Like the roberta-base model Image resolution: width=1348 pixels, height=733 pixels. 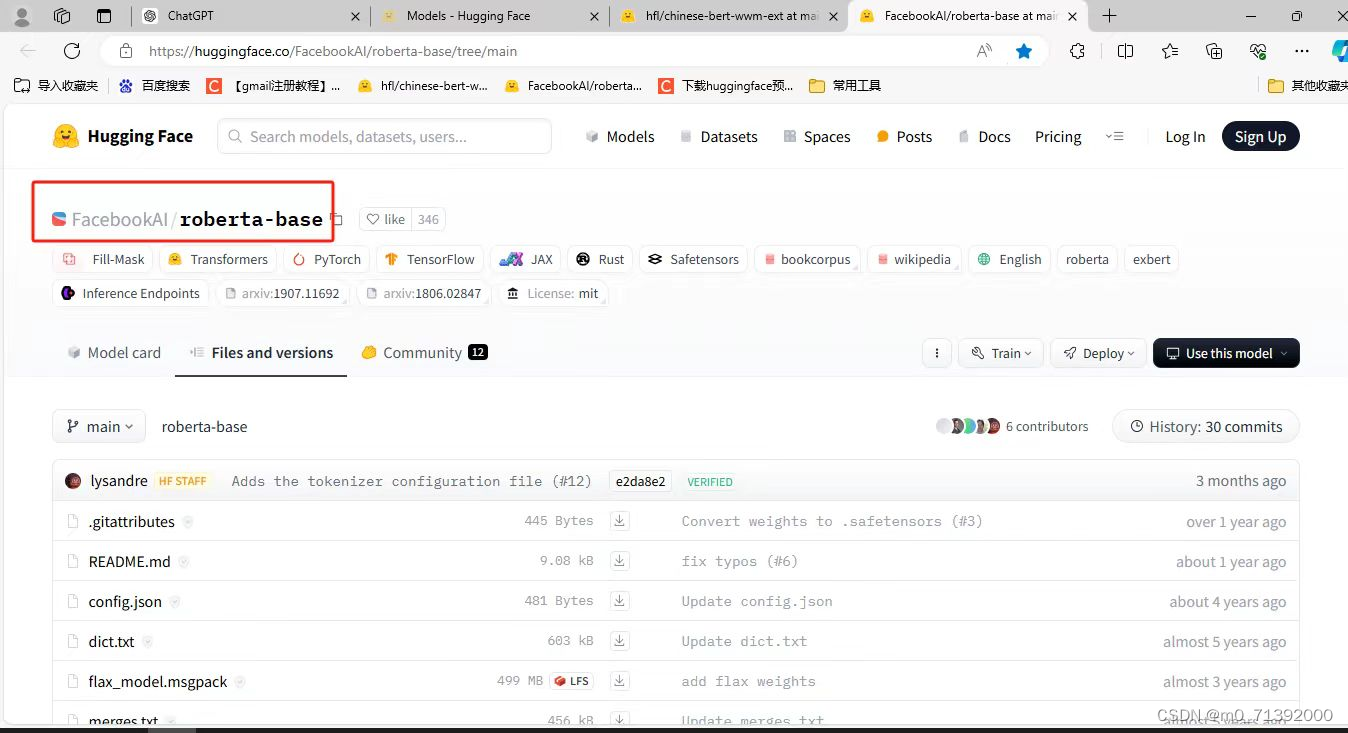coord(385,219)
